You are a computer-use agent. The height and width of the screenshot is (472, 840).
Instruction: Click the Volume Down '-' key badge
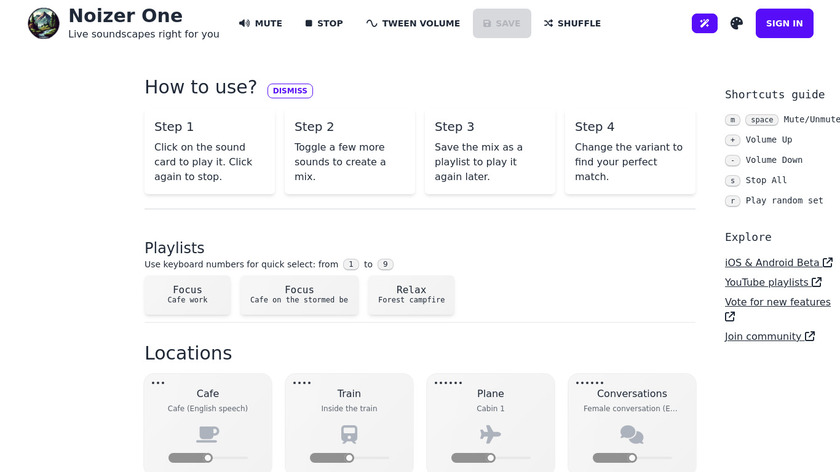click(x=732, y=160)
